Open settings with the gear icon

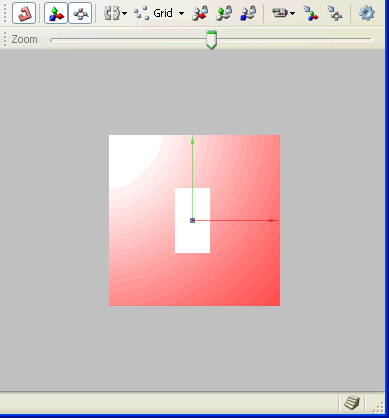367,13
